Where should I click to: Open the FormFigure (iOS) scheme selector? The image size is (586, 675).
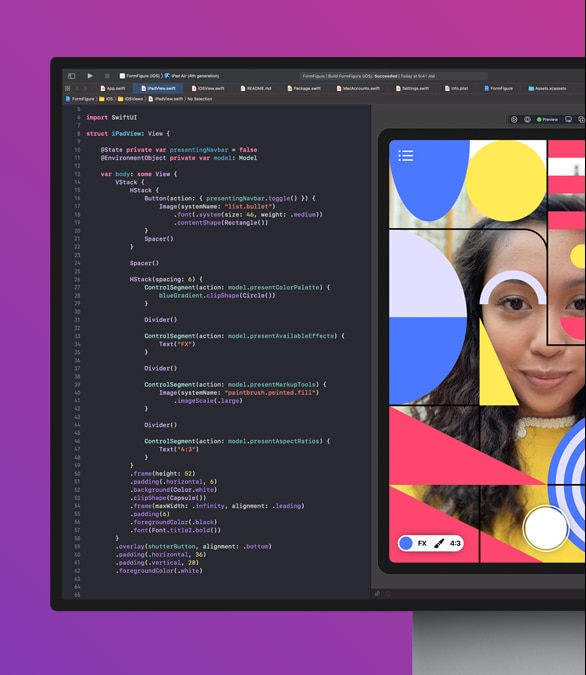[140, 76]
